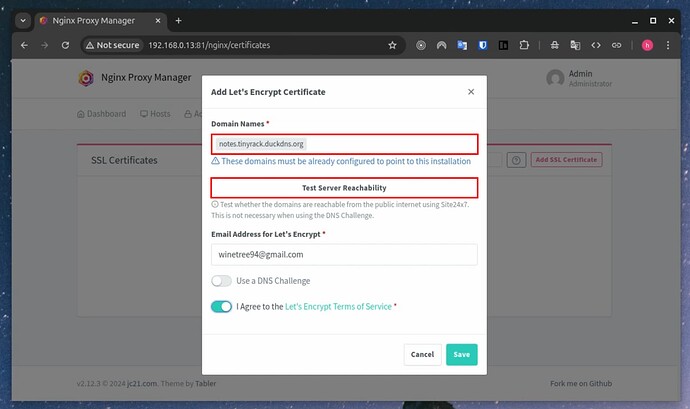Image resolution: width=690 pixels, height=409 pixels.
Task: Reload the current page
Action: 65,45
